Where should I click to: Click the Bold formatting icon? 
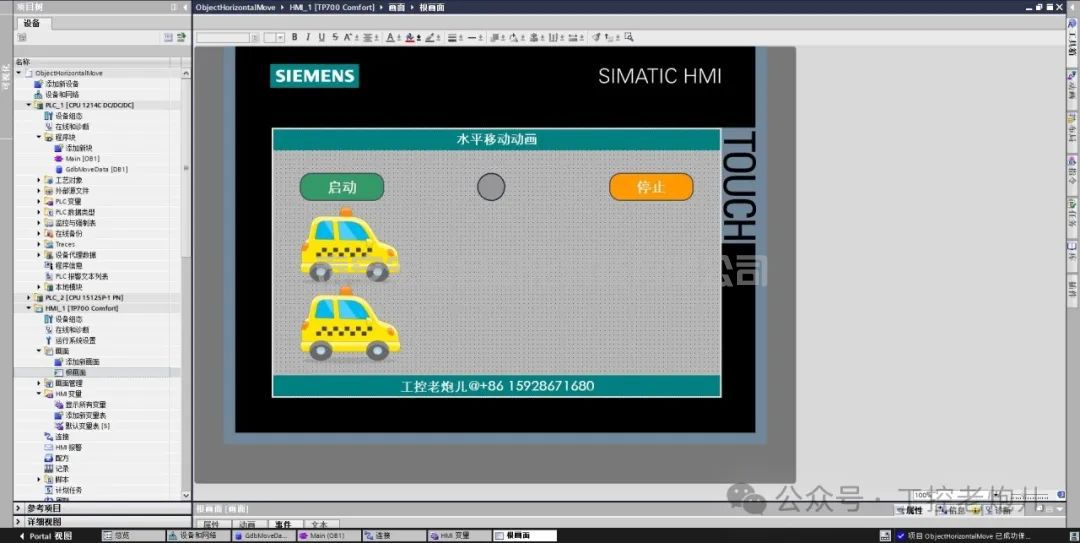click(x=294, y=37)
